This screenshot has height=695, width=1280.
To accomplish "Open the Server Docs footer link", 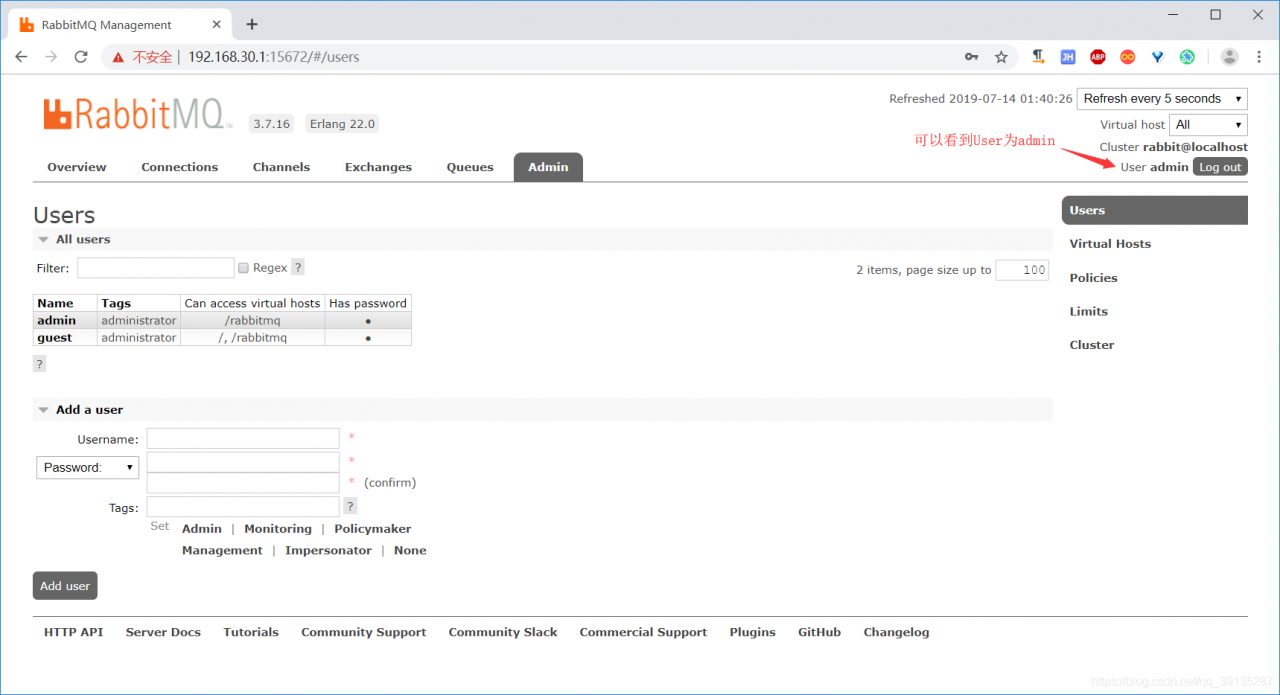I will click(163, 632).
